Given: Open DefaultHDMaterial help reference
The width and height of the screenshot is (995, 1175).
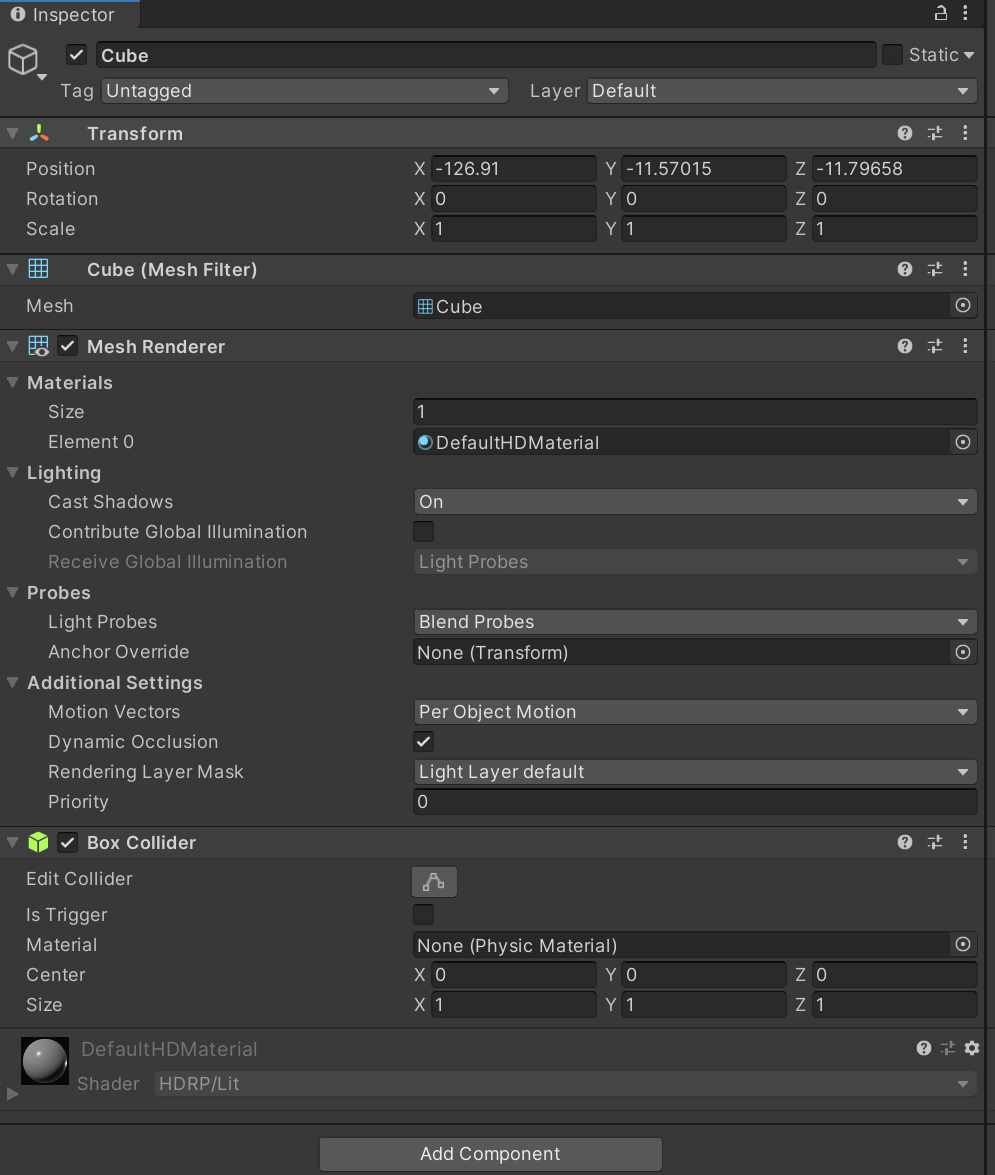Looking at the screenshot, I should (924, 1048).
